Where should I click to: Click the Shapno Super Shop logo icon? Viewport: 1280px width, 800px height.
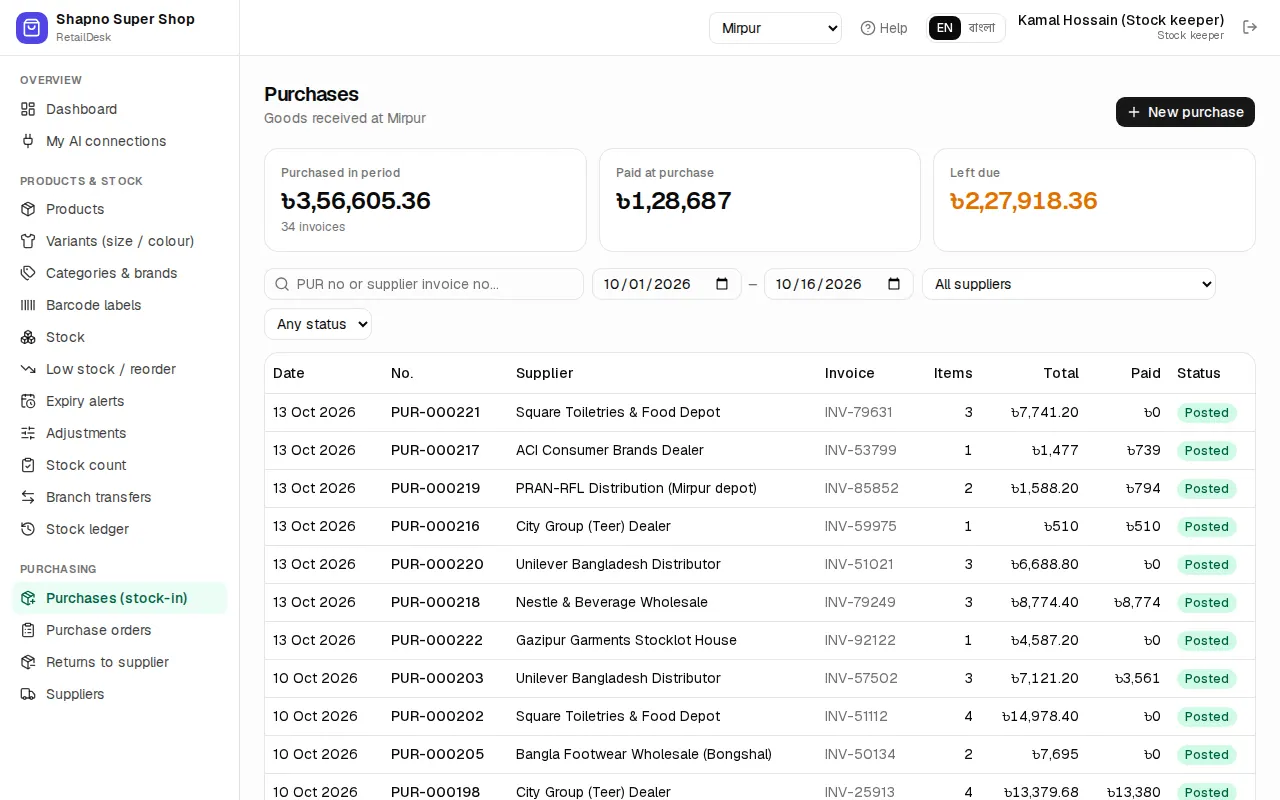click(32, 28)
